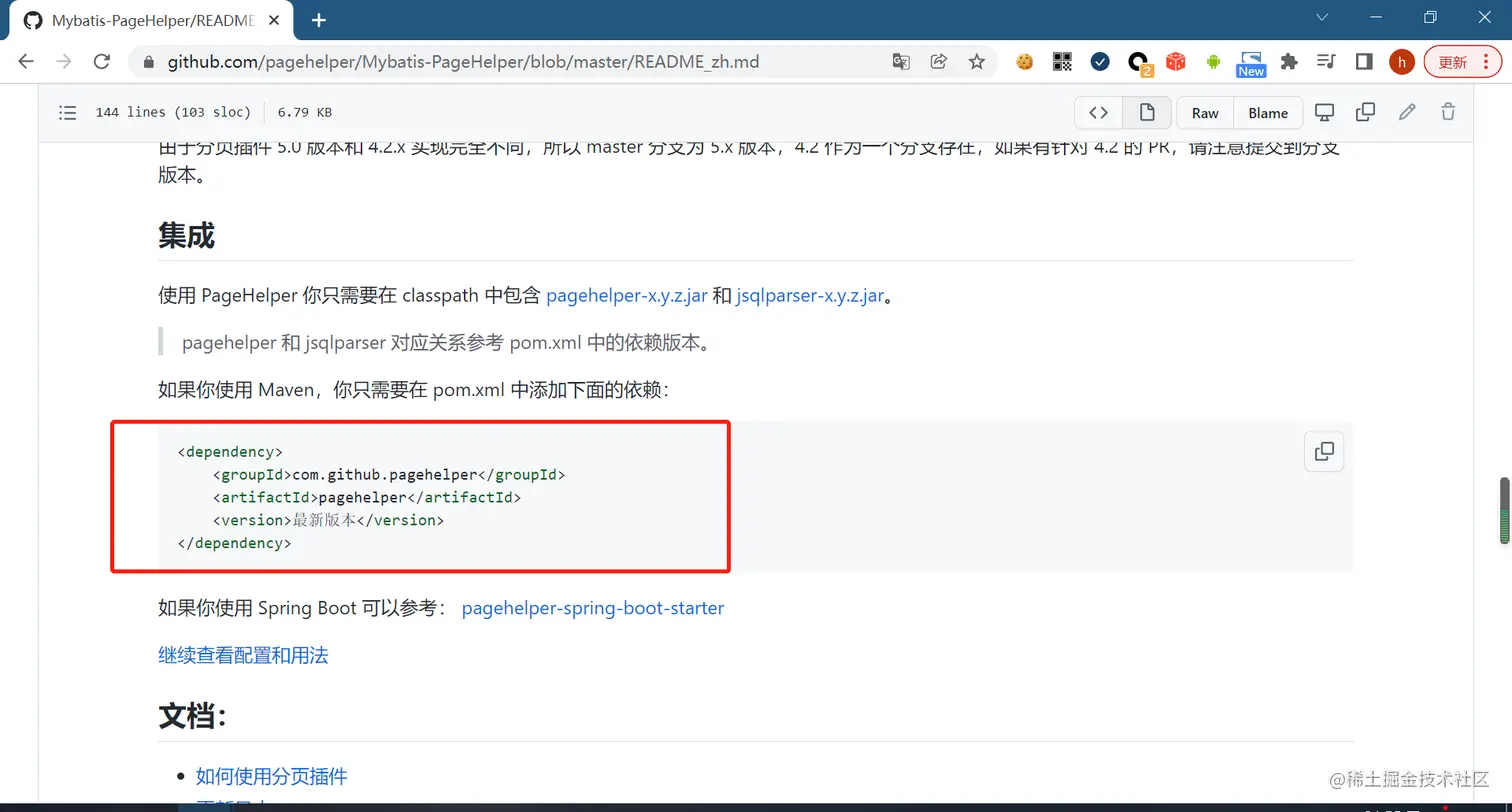
Task: Open the file outline list icon
Action: point(68,113)
